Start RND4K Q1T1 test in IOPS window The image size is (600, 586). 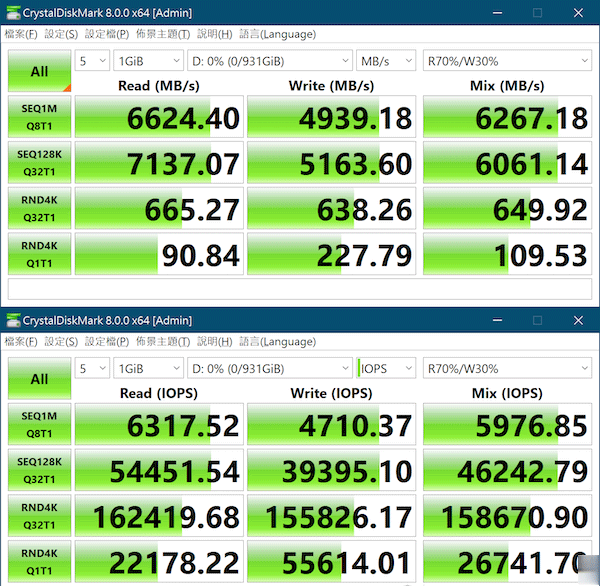pos(39,562)
